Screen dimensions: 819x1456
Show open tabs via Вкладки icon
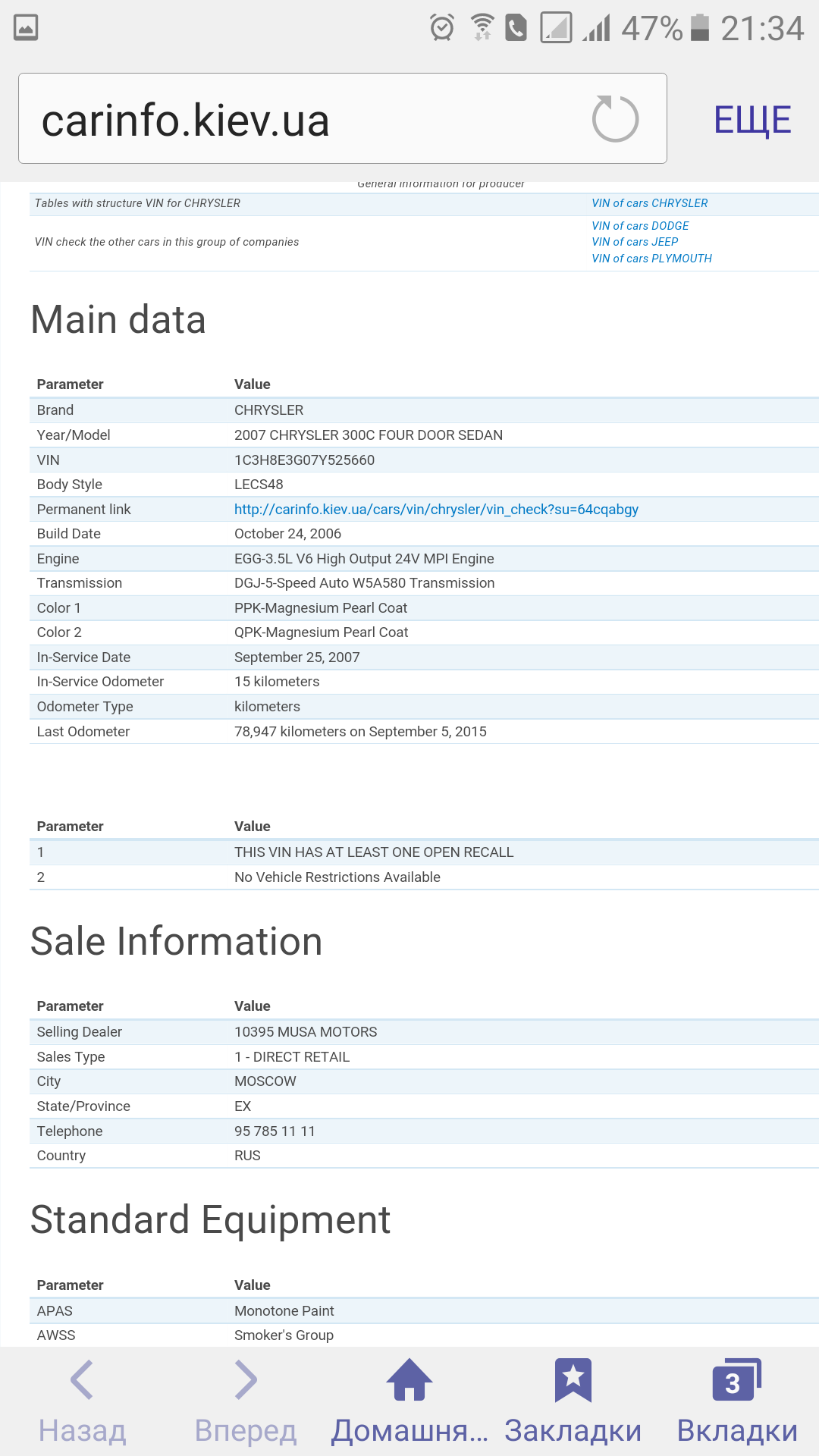coord(737,1379)
